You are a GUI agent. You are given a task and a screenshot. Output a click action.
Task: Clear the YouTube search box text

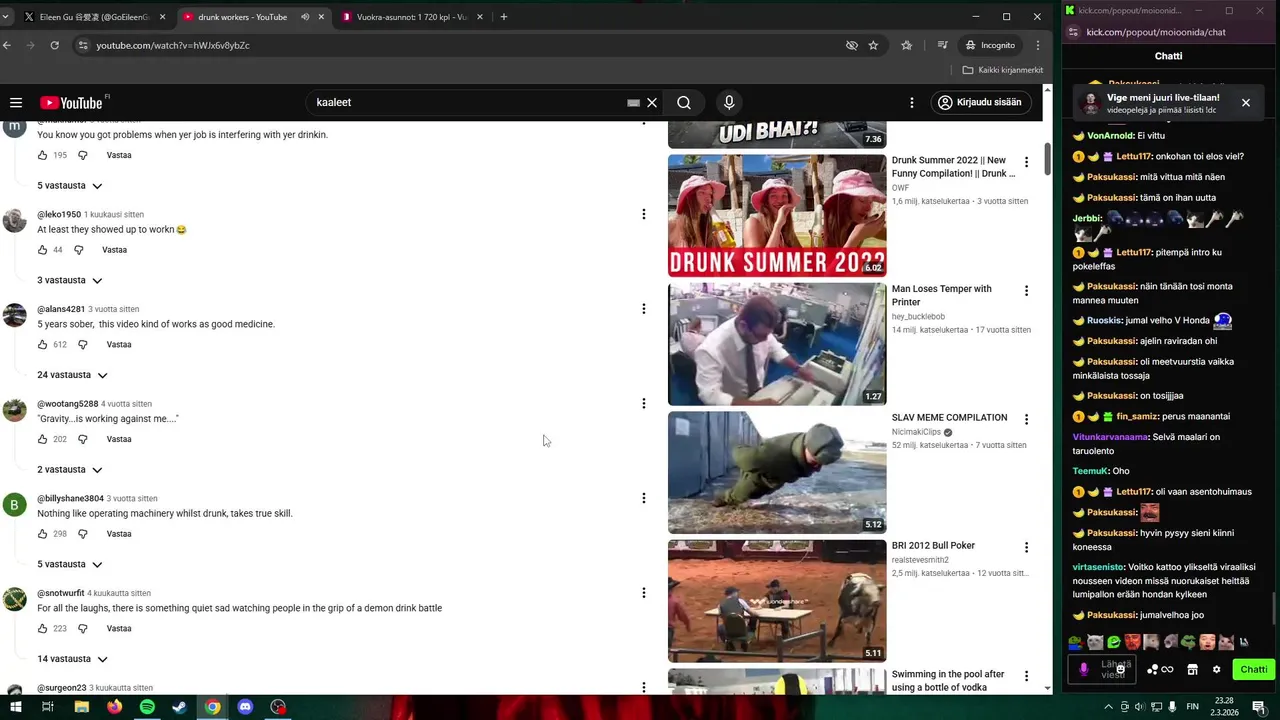pos(652,102)
